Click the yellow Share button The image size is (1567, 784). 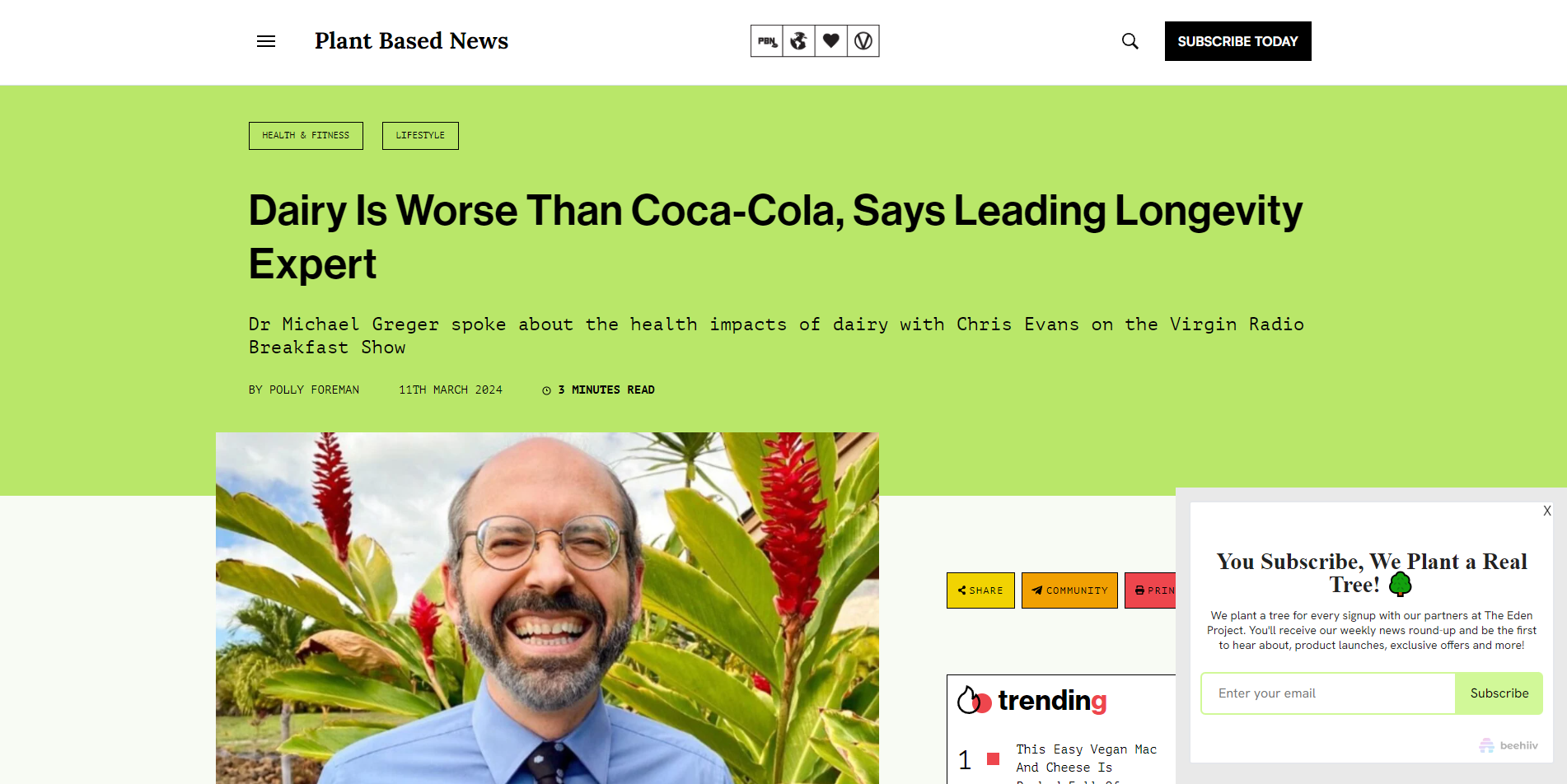[x=980, y=590]
